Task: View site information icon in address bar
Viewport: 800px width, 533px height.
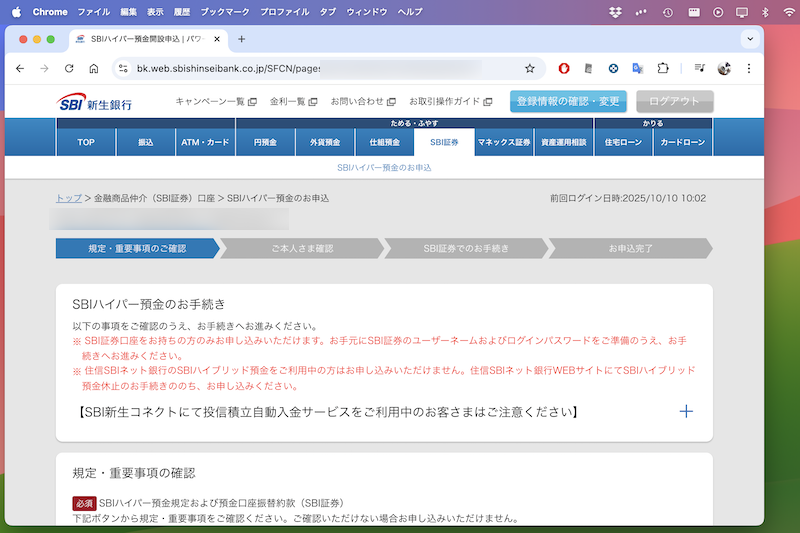Action: (123, 68)
